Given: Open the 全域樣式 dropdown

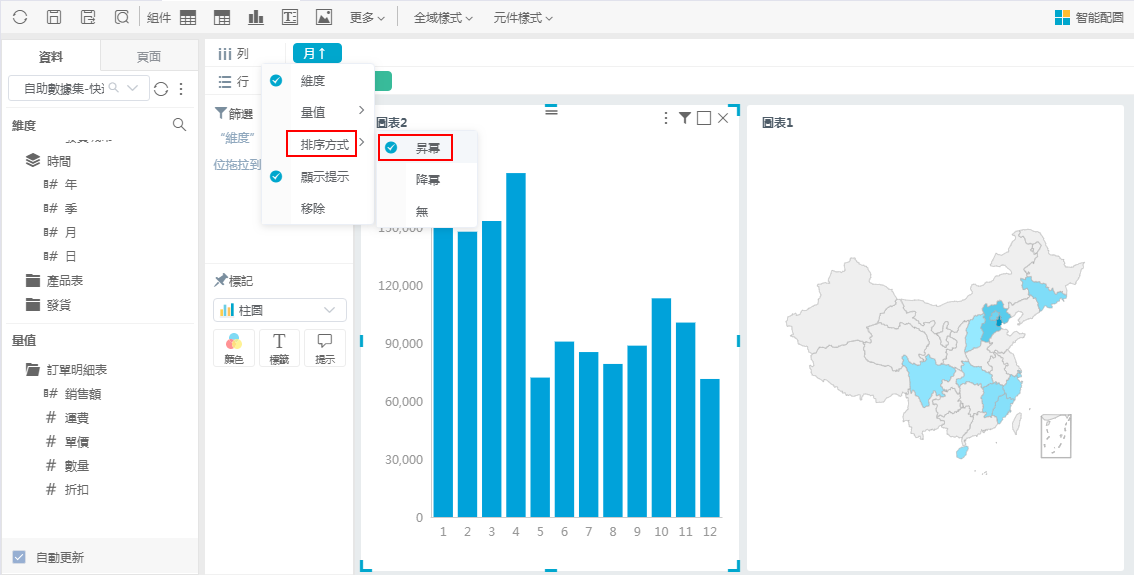Looking at the screenshot, I should (443, 18).
